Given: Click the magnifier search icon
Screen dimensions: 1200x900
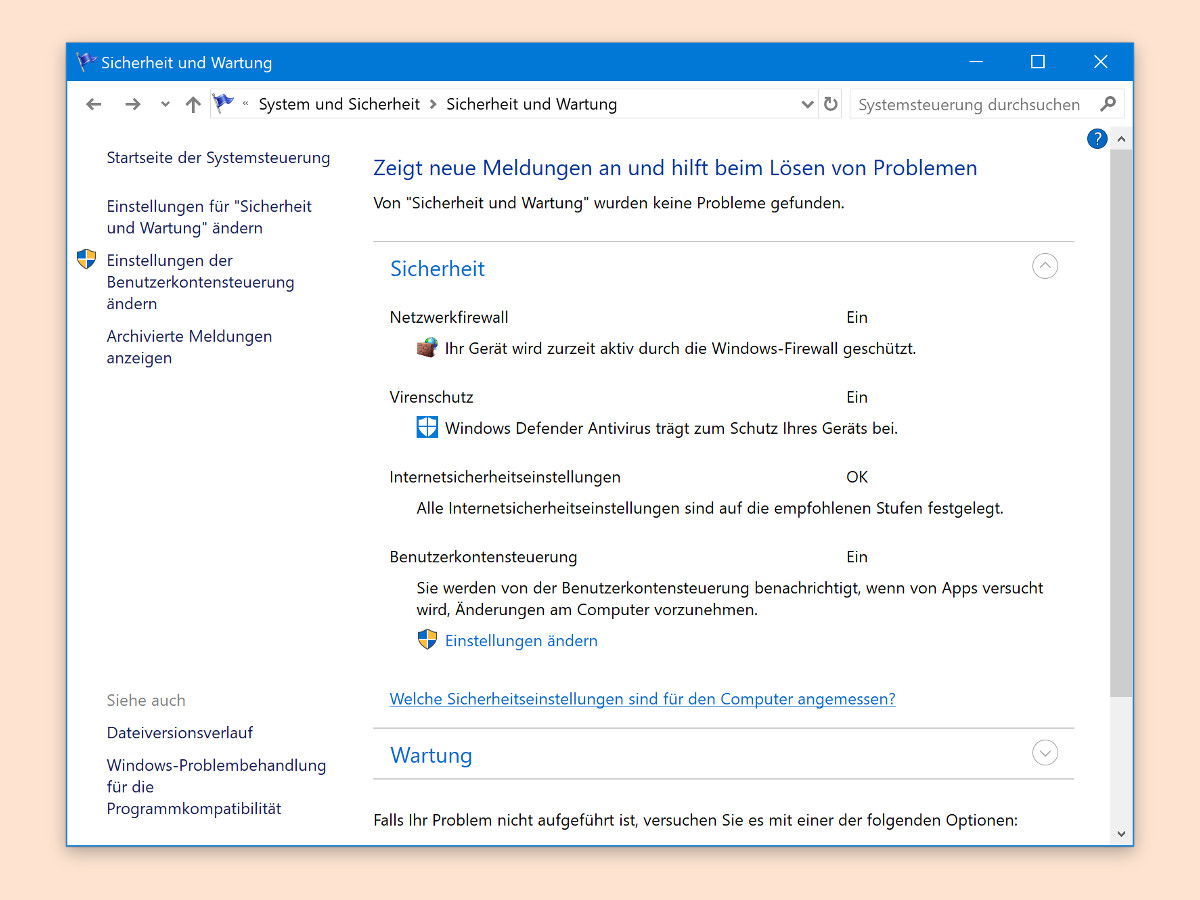Looking at the screenshot, I should (x=1108, y=103).
